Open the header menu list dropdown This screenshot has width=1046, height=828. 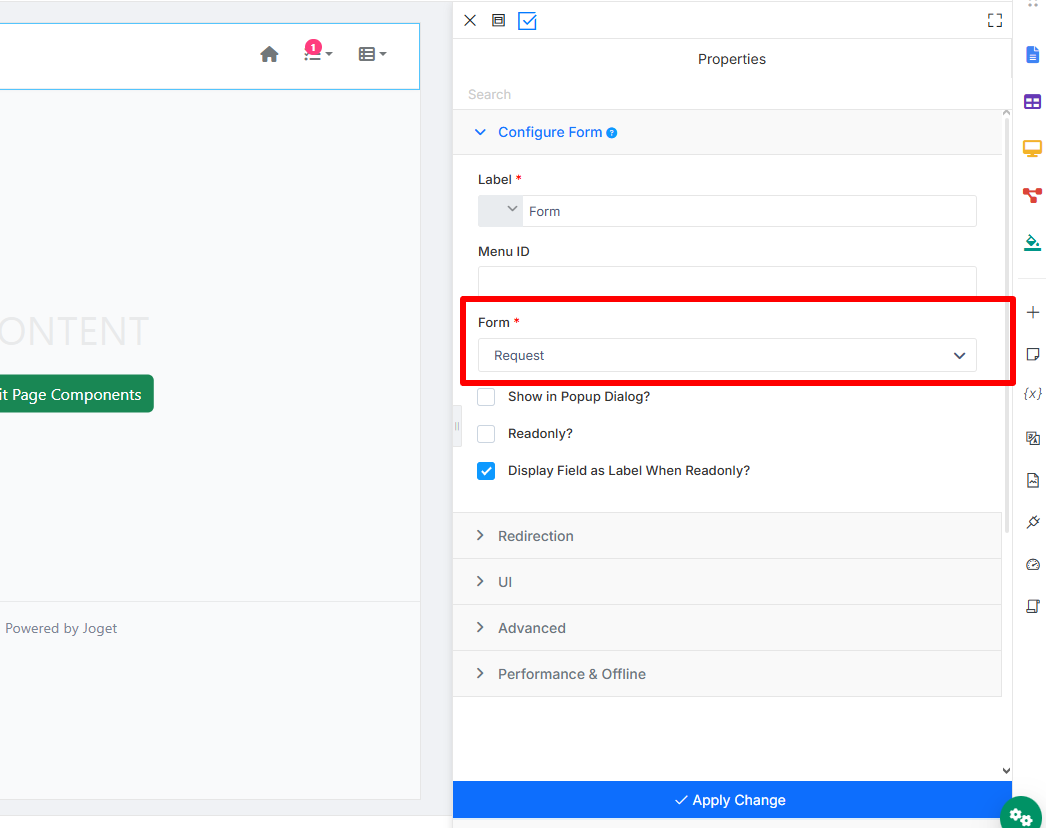372,54
